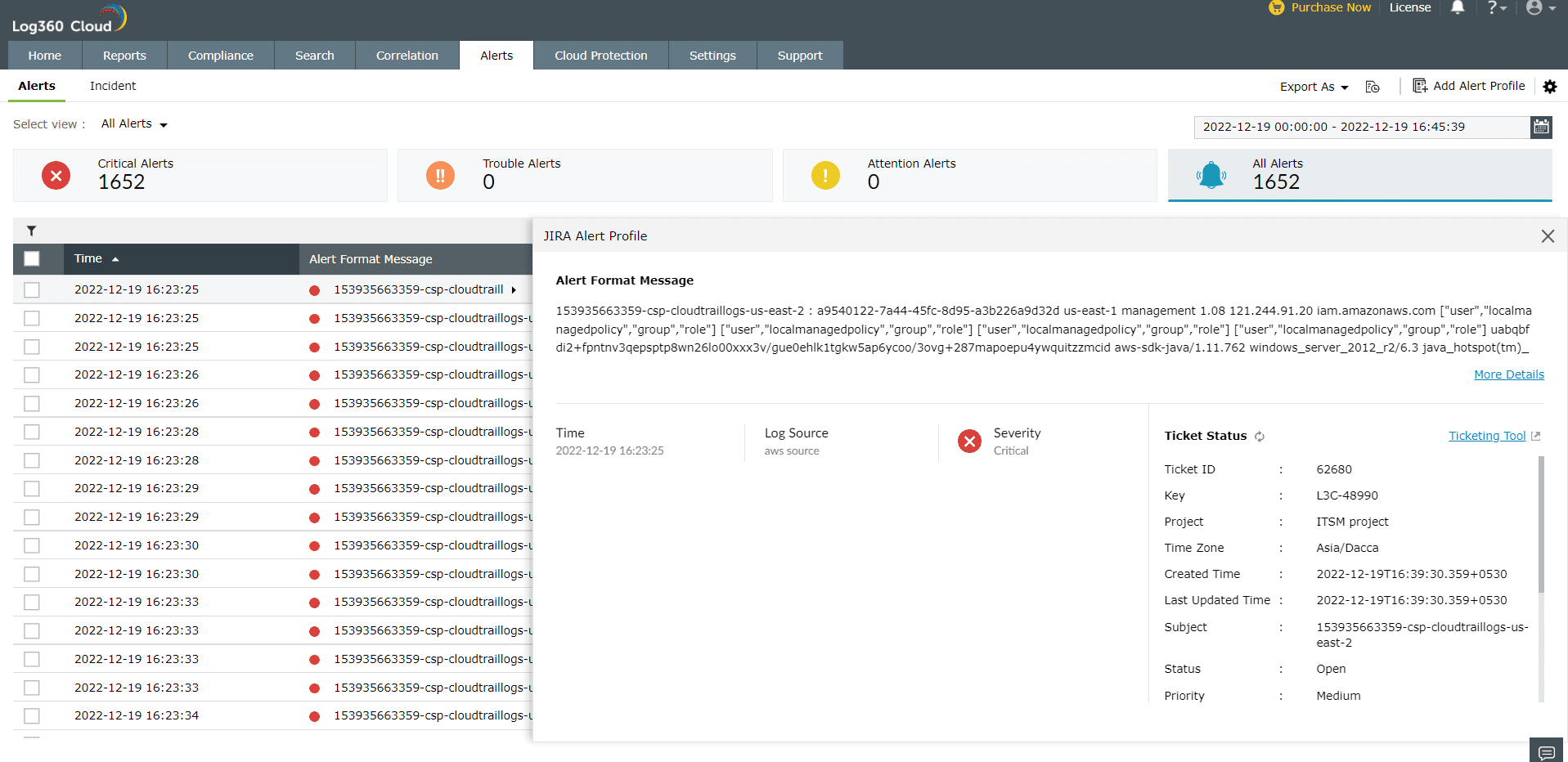Refresh the Ticket Status panel
Image resolution: width=1568 pixels, height=762 pixels.
[x=1260, y=436]
